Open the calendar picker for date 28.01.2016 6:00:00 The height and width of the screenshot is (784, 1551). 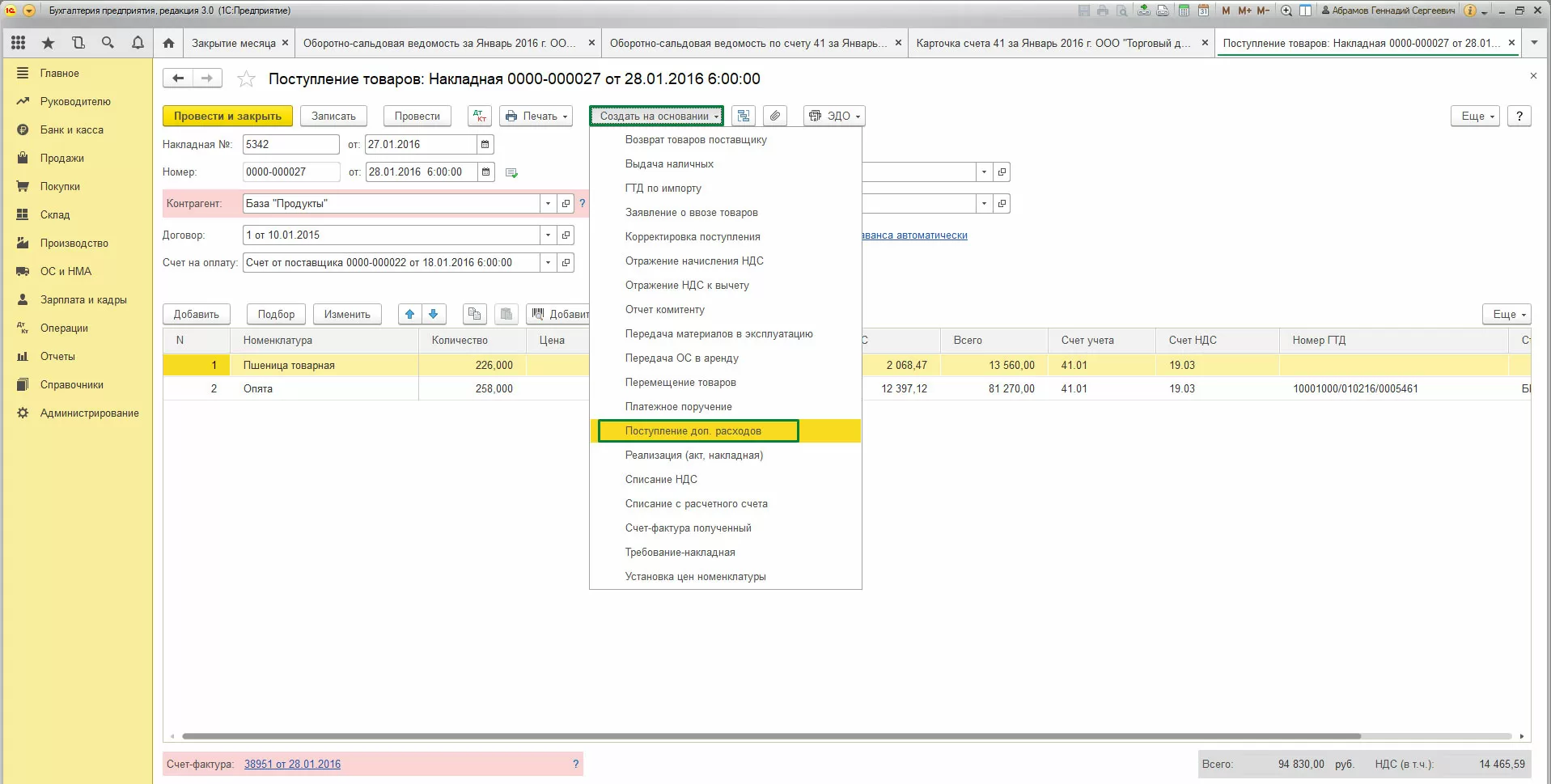485,172
